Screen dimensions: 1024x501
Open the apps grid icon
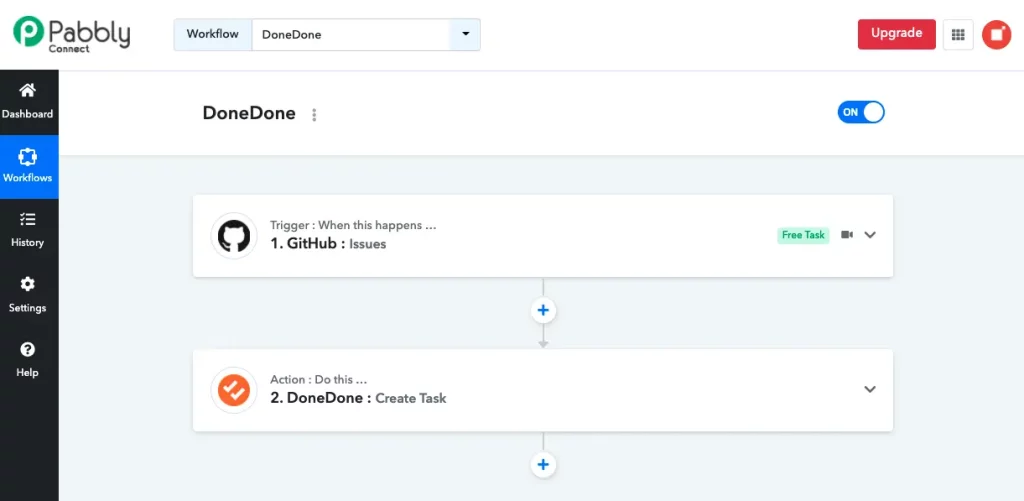pyautogui.click(x=958, y=35)
